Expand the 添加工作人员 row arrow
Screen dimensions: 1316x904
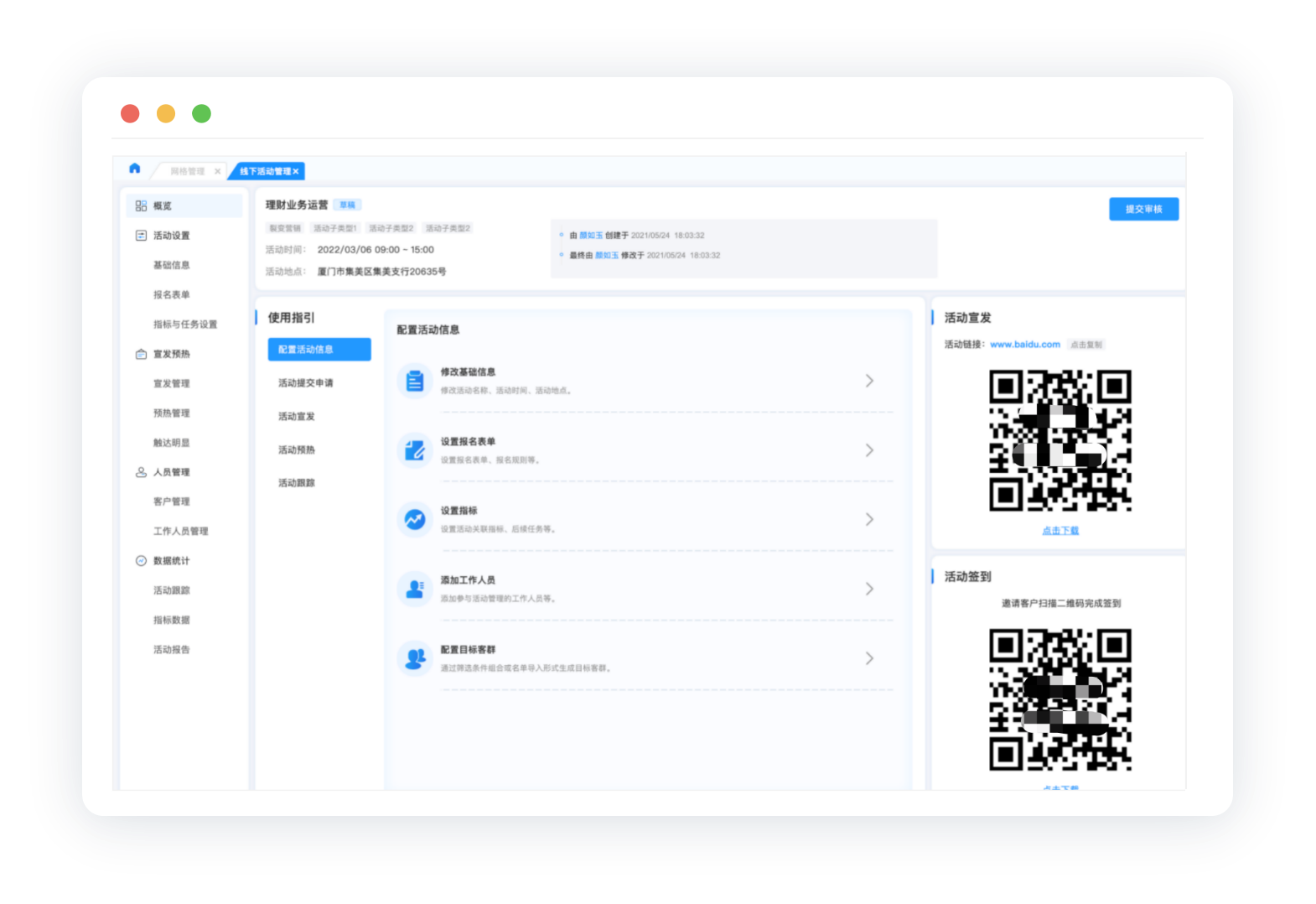869,590
